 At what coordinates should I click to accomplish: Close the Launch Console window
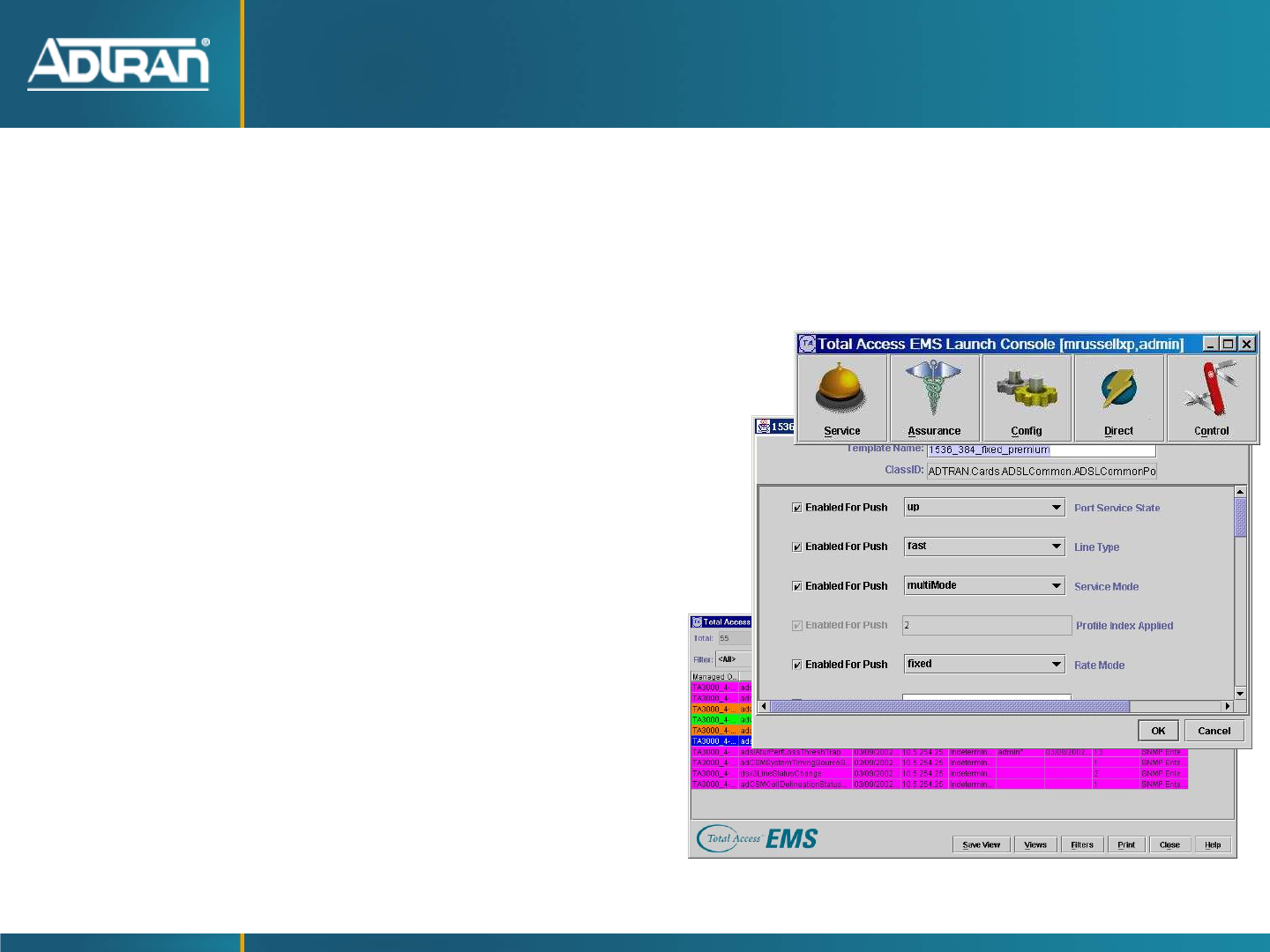pyautogui.click(x=1246, y=344)
